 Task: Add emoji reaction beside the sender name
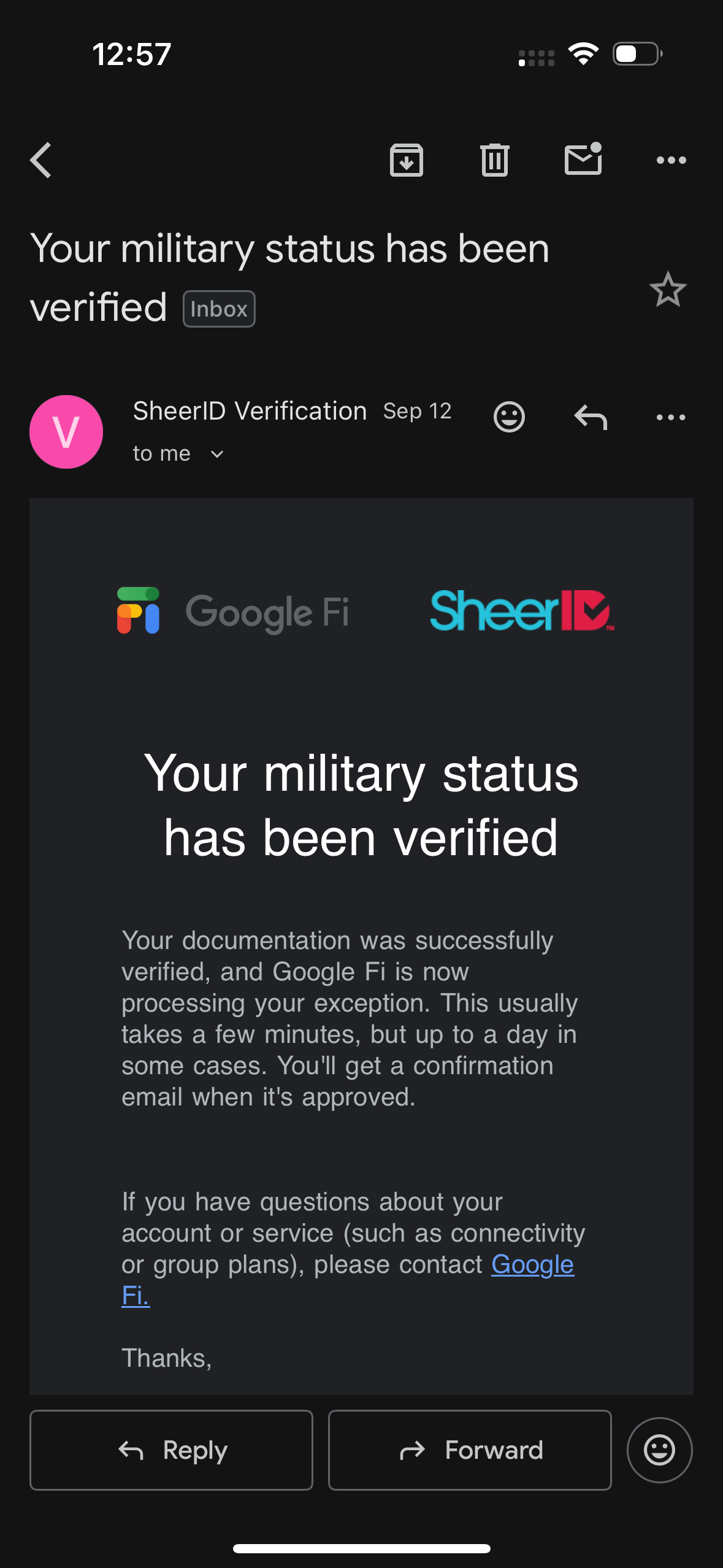509,417
